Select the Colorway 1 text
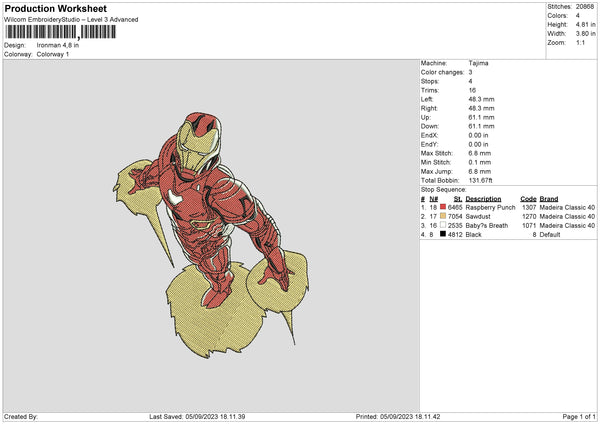 [x=53, y=54]
